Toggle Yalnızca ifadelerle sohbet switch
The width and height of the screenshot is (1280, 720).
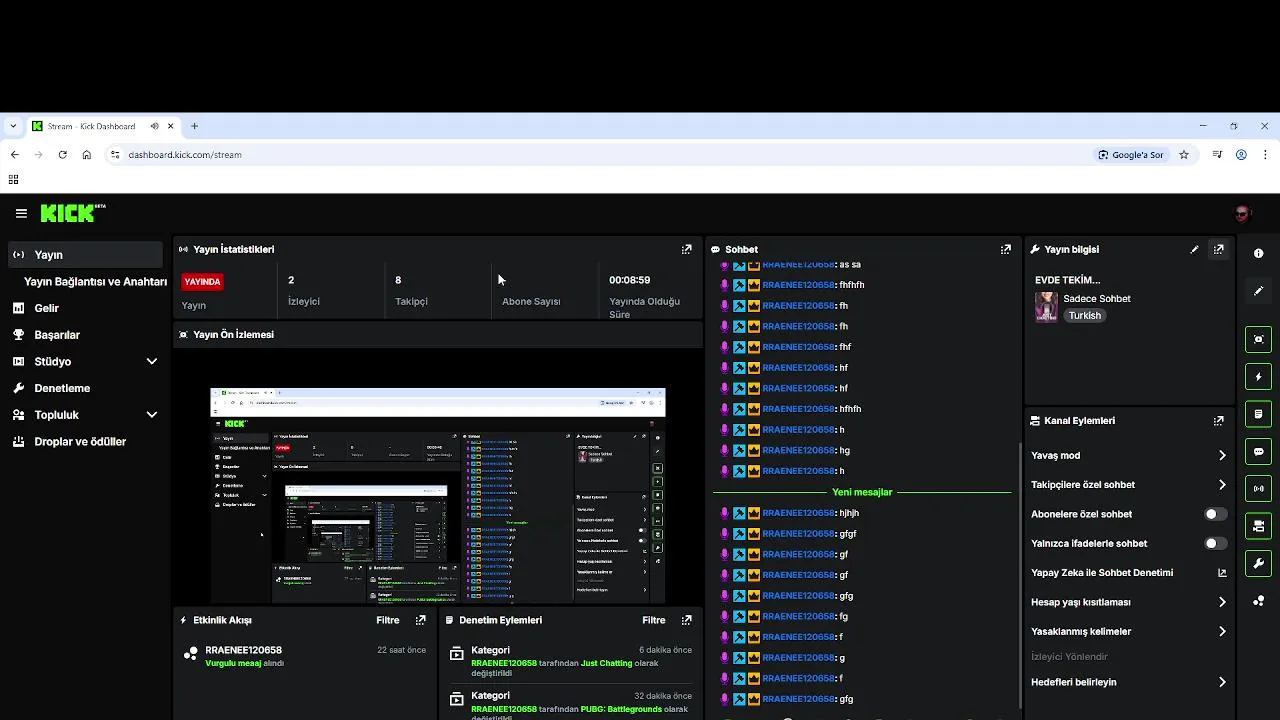(1215, 543)
